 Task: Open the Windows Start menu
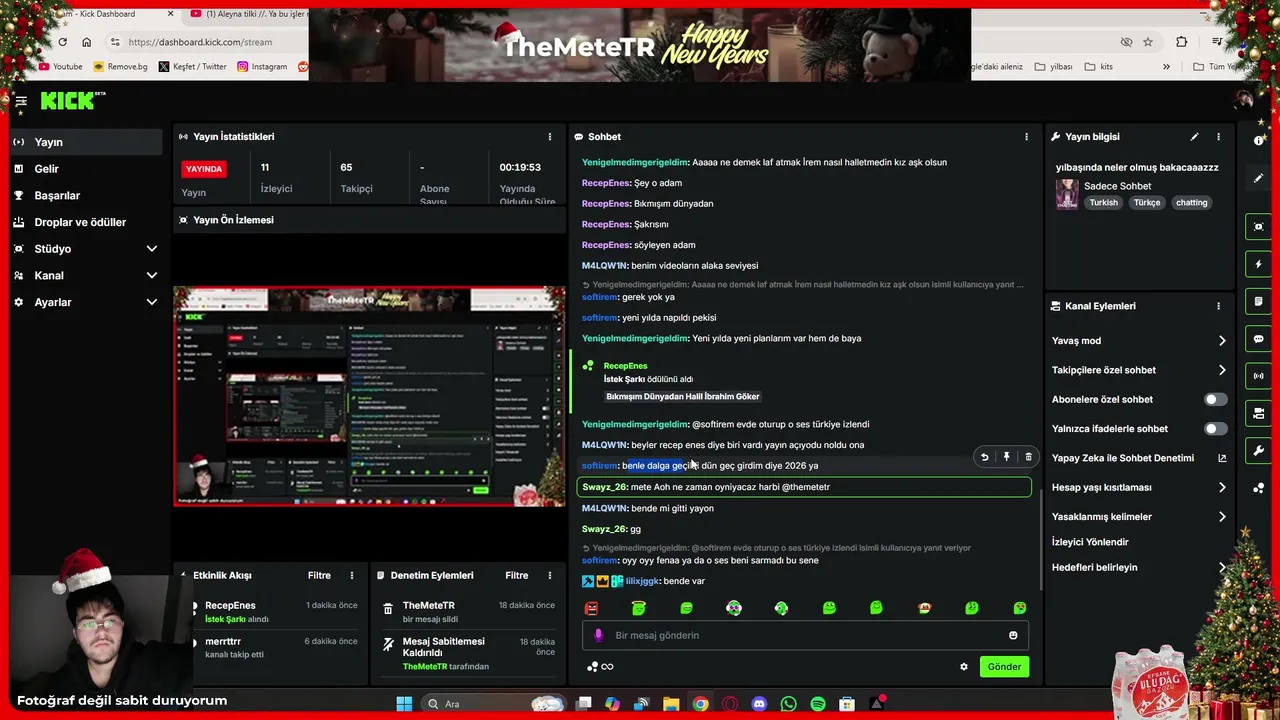[x=404, y=704]
